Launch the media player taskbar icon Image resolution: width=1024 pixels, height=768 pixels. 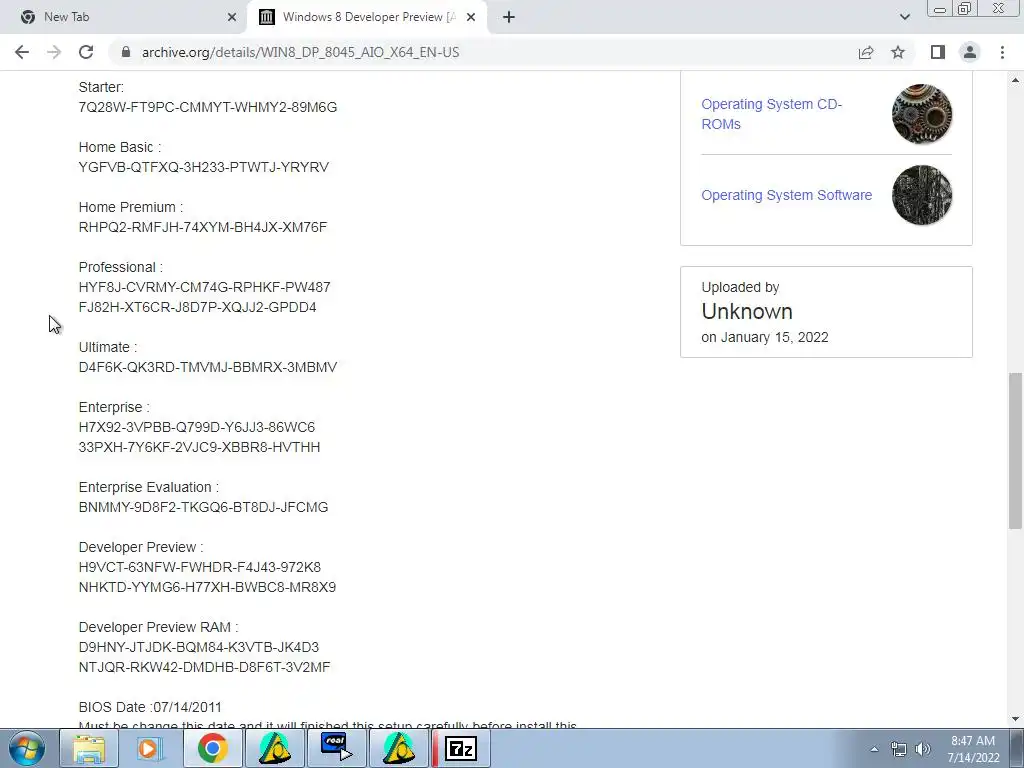pos(150,748)
